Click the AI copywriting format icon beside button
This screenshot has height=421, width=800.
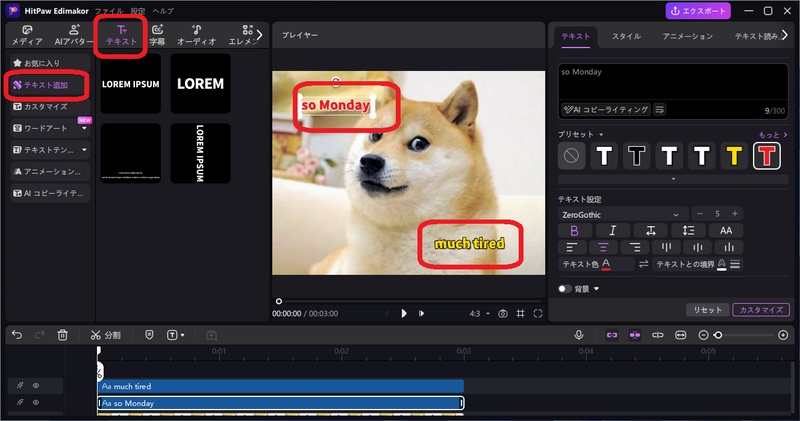point(659,109)
